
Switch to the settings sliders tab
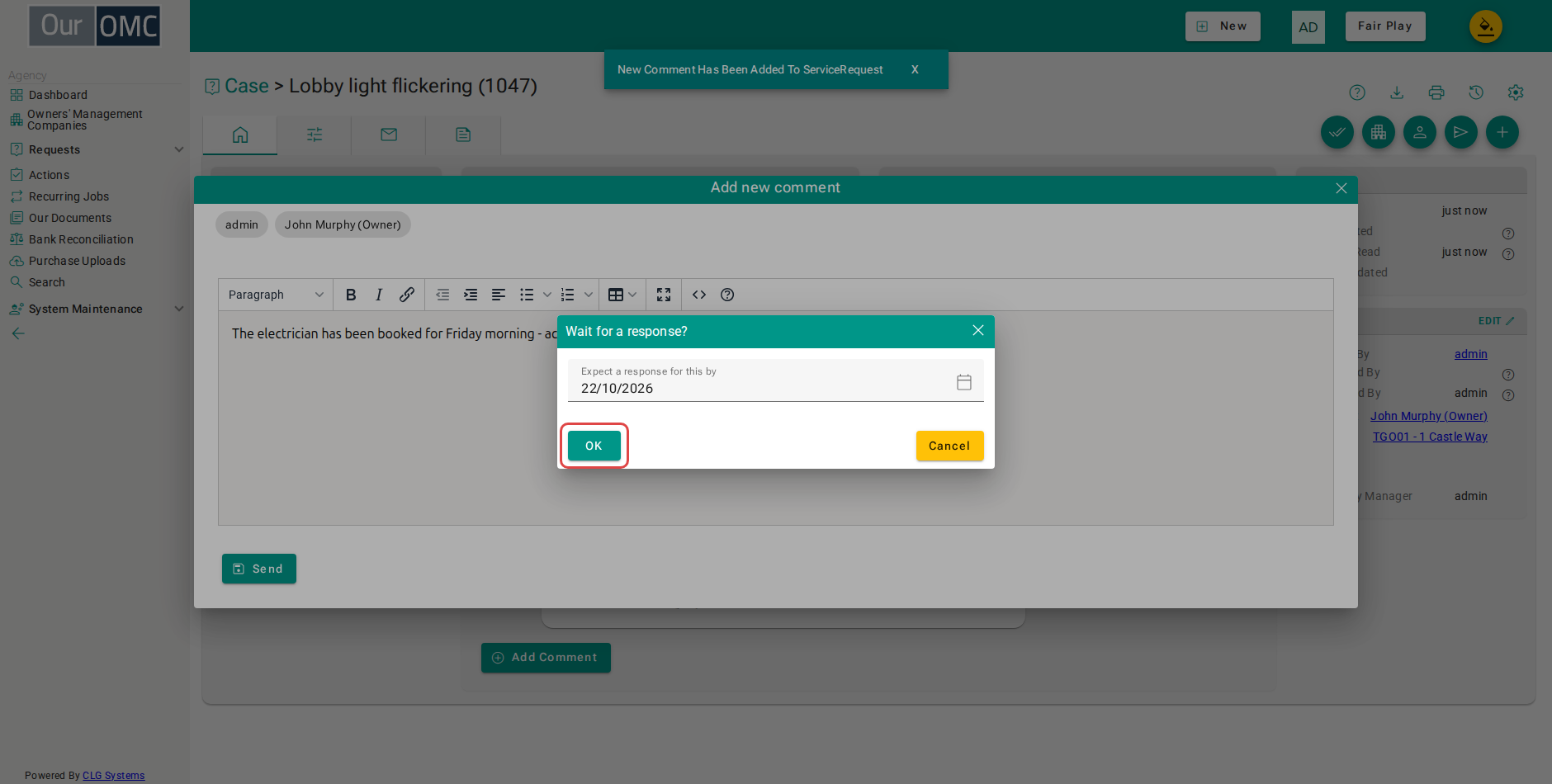(315, 135)
